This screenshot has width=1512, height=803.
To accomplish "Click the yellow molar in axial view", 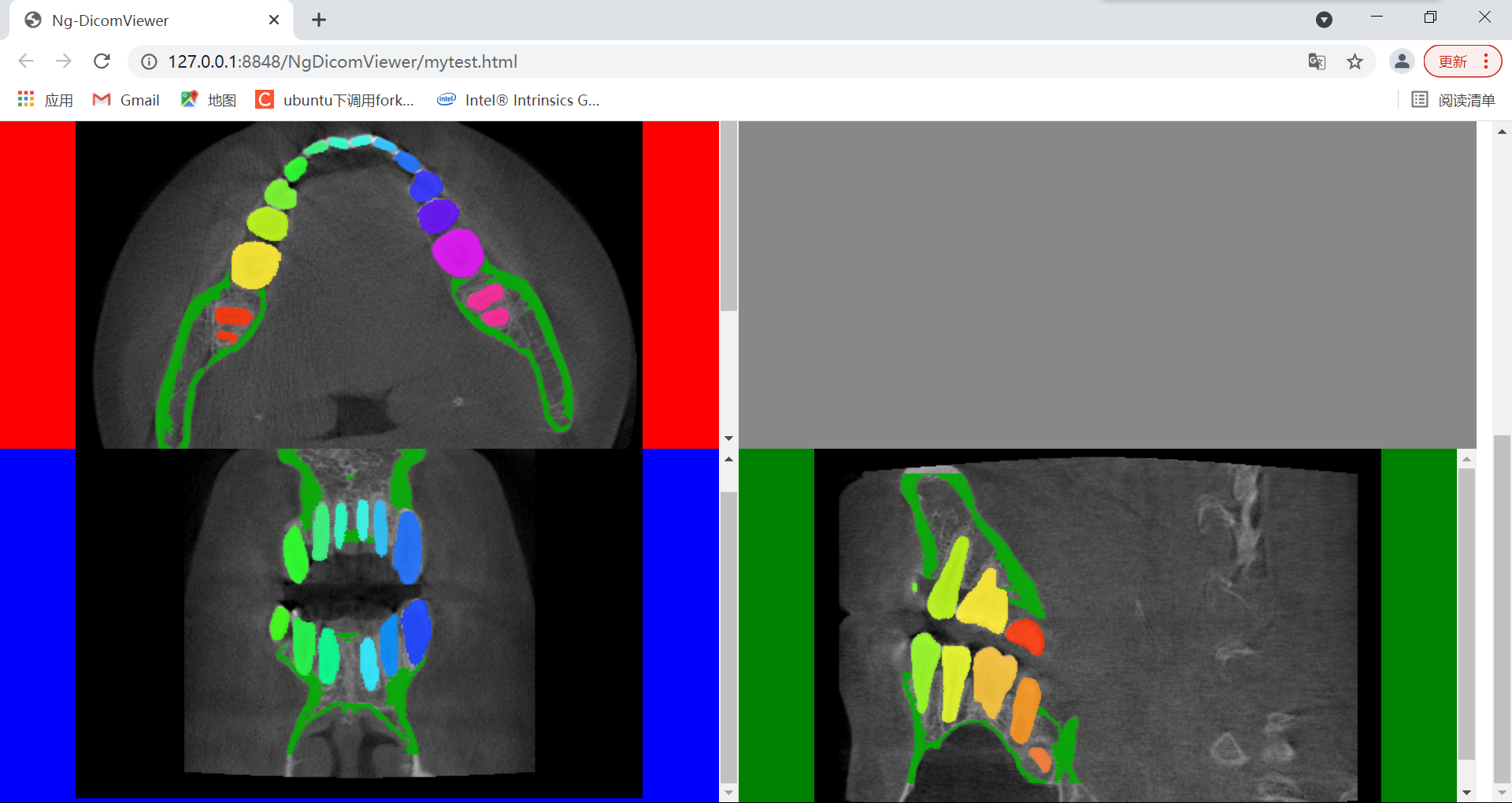I will (x=255, y=265).
